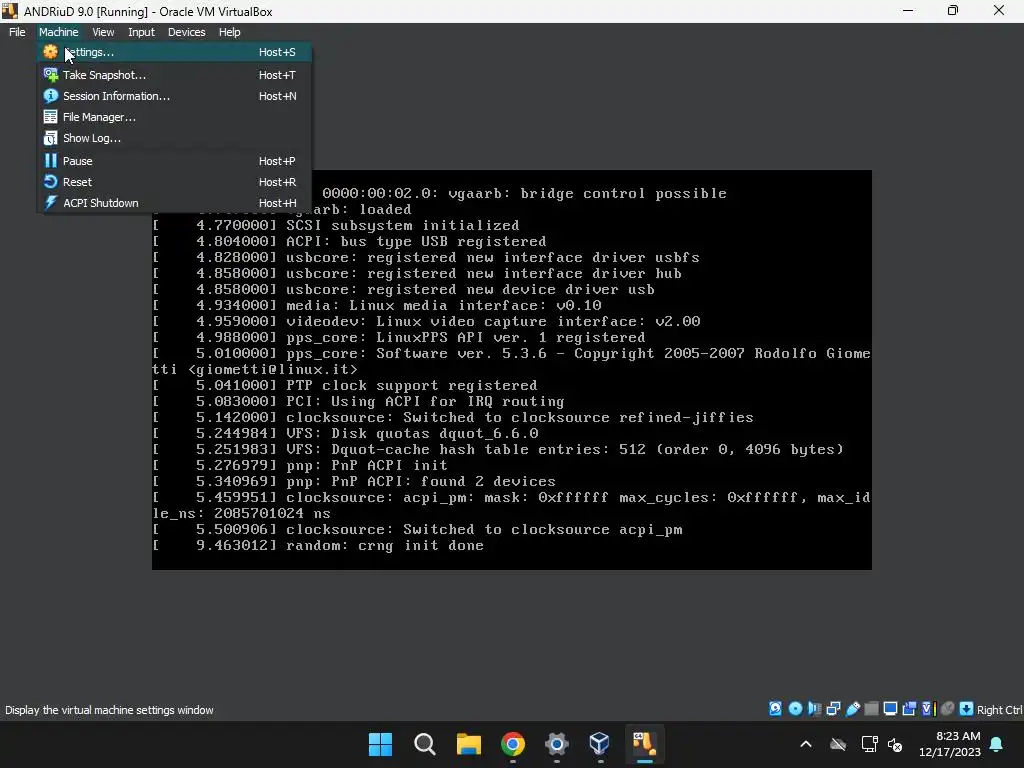Click the OneDrive tray icon

pyautogui.click(x=838, y=744)
